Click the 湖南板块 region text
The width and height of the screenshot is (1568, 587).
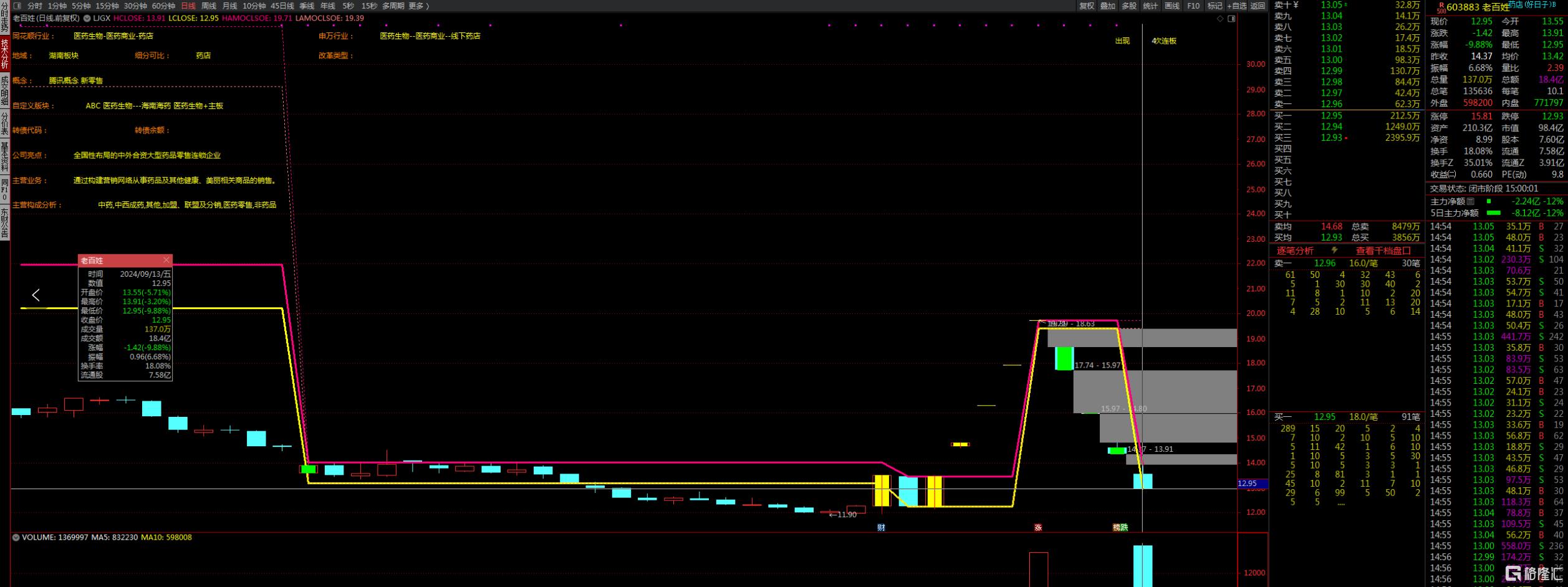(64, 55)
